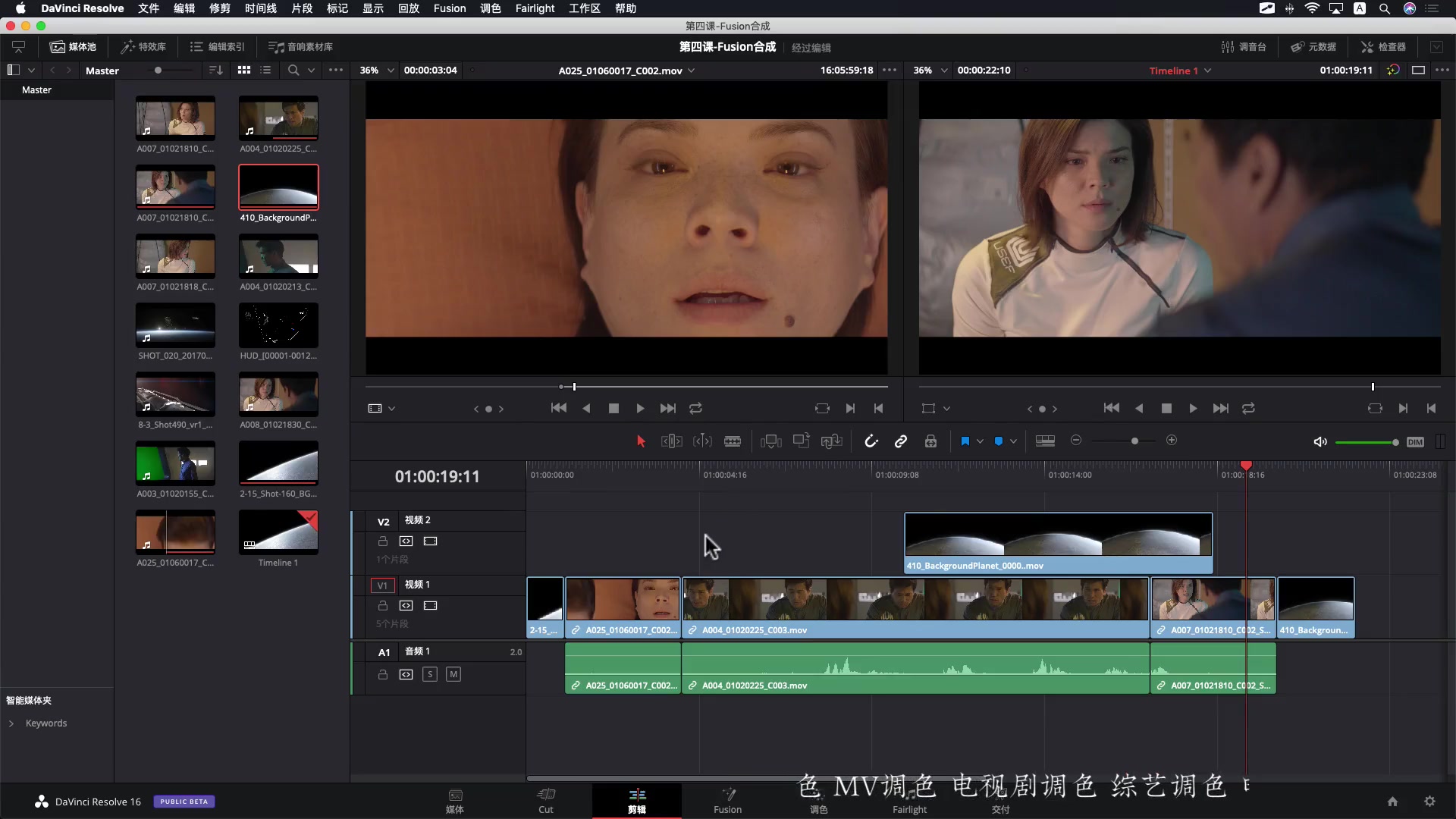
Task: Mute the A1 audio track
Action: point(453,674)
